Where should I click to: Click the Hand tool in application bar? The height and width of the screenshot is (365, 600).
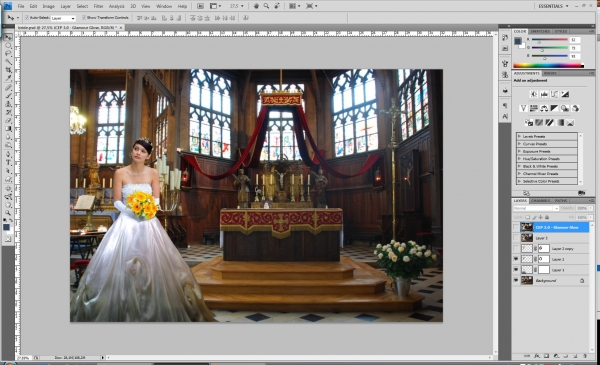pyautogui.click(x=256, y=6)
